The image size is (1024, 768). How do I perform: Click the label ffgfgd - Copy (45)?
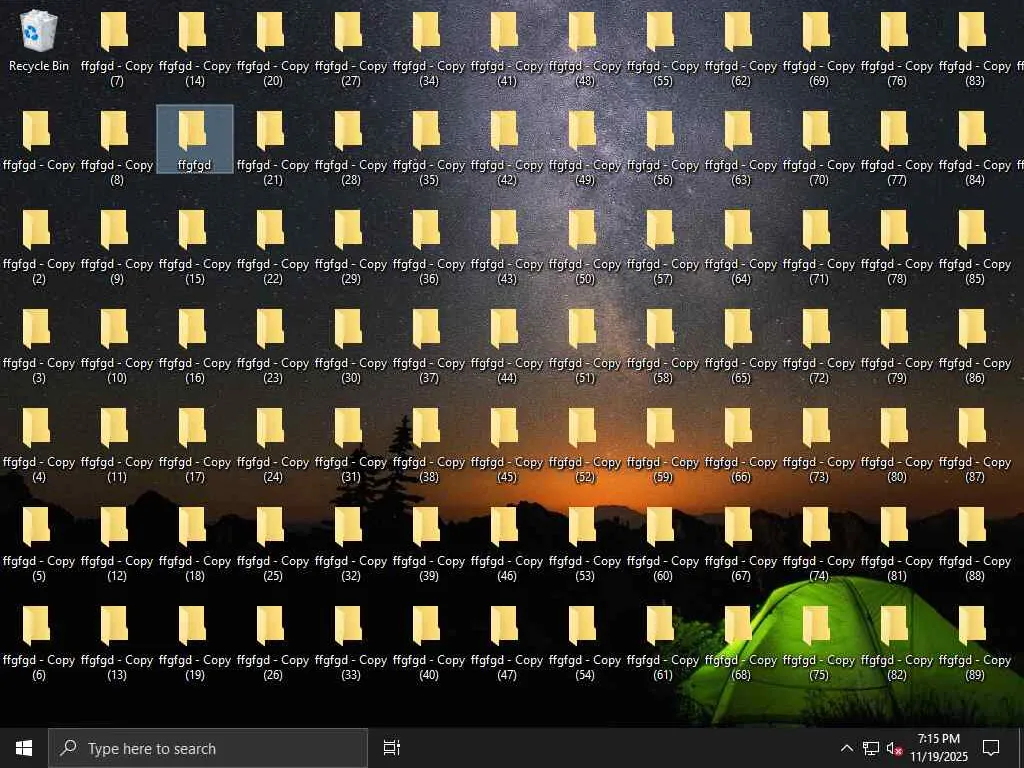click(507, 470)
